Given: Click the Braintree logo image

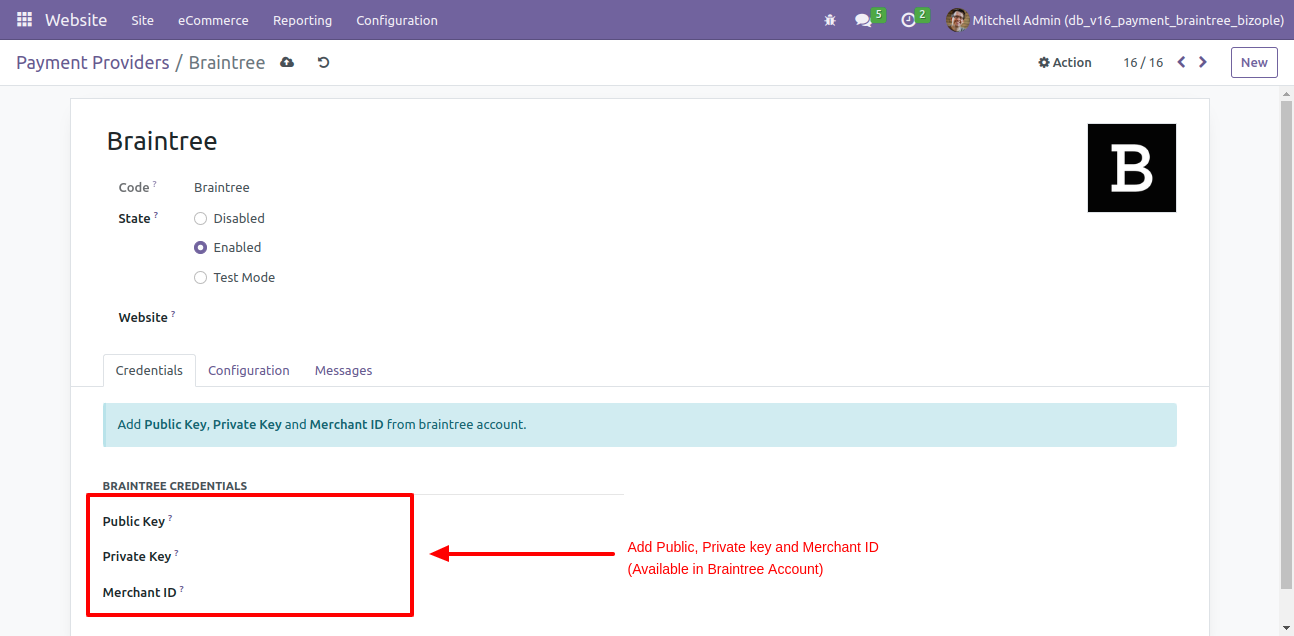Looking at the screenshot, I should pos(1131,168).
